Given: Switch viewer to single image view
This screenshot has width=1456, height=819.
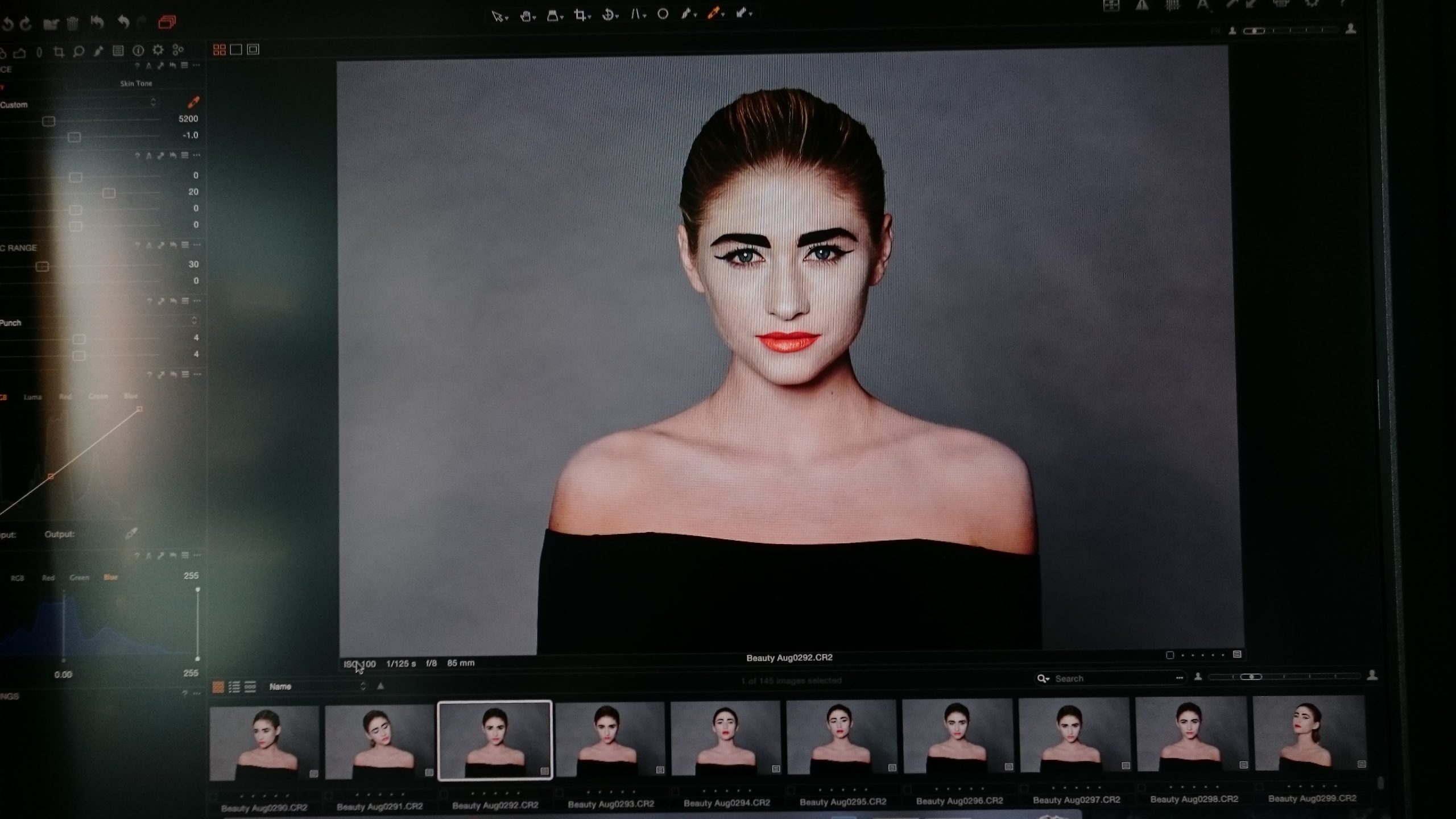Looking at the screenshot, I should pos(236,50).
